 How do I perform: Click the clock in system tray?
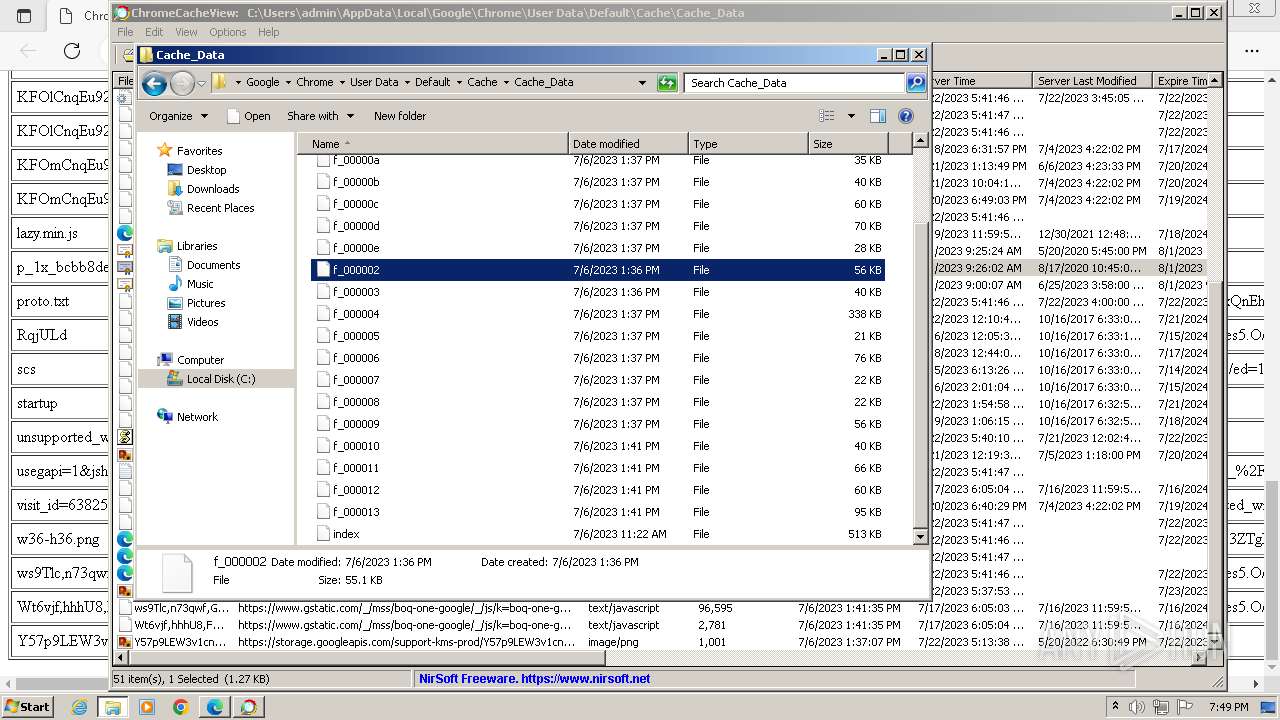click(1229, 707)
